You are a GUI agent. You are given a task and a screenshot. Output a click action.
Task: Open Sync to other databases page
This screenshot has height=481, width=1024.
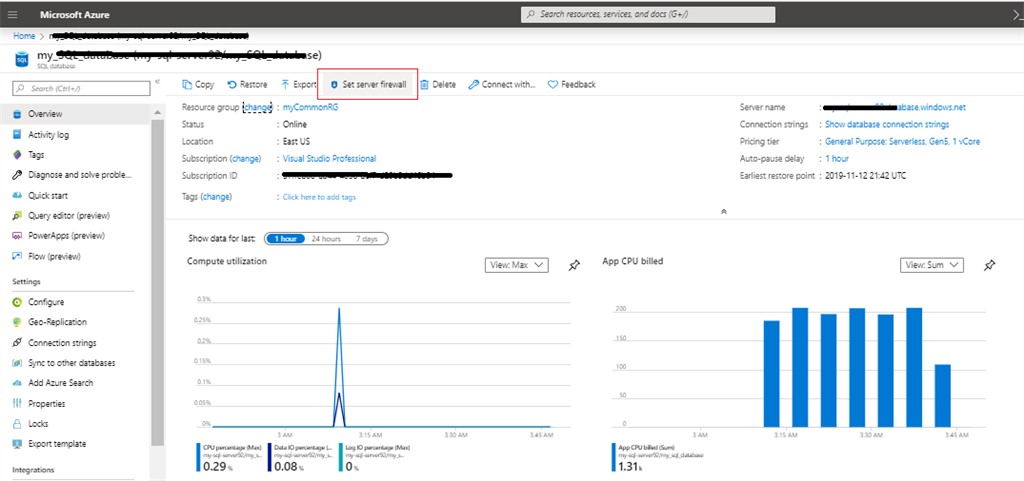pyautogui.click(x=72, y=363)
